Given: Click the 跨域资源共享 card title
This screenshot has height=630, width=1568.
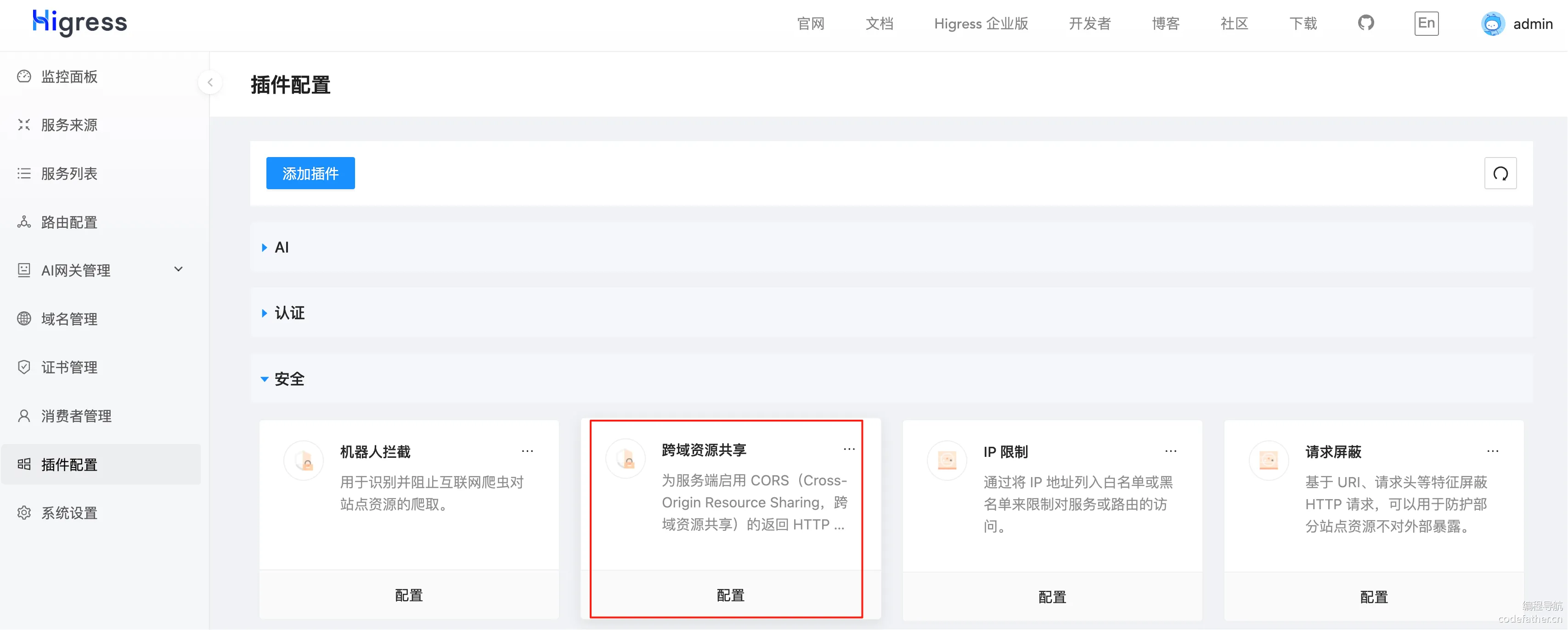Looking at the screenshot, I should pyautogui.click(x=704, y=450).
